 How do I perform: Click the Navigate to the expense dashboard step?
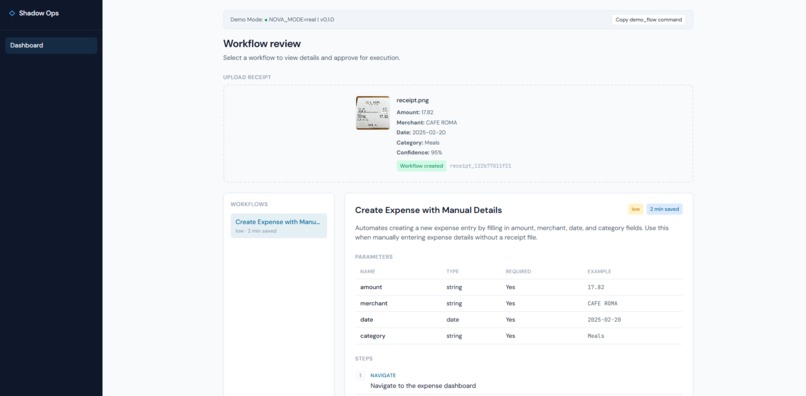click(423, 385)
